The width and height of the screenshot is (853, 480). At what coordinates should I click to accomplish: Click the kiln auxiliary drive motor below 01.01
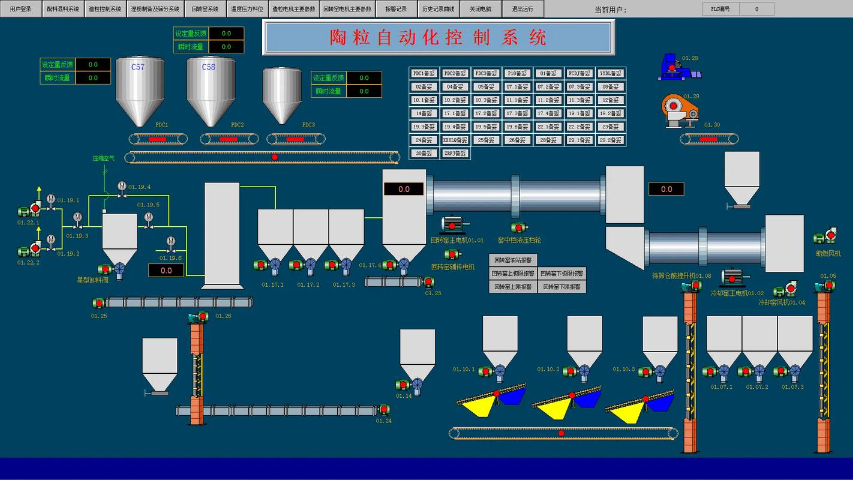[453, 254]
